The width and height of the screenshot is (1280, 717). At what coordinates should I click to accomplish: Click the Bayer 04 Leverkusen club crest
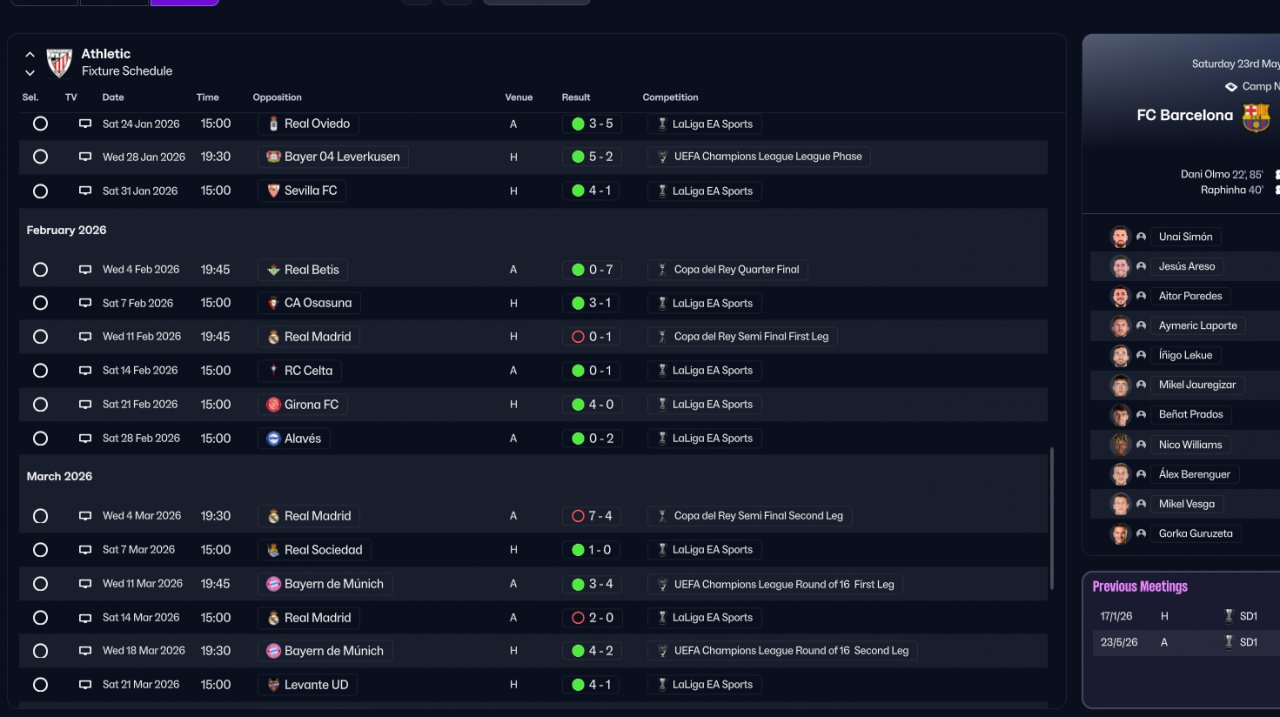click(x=274, y=157)
